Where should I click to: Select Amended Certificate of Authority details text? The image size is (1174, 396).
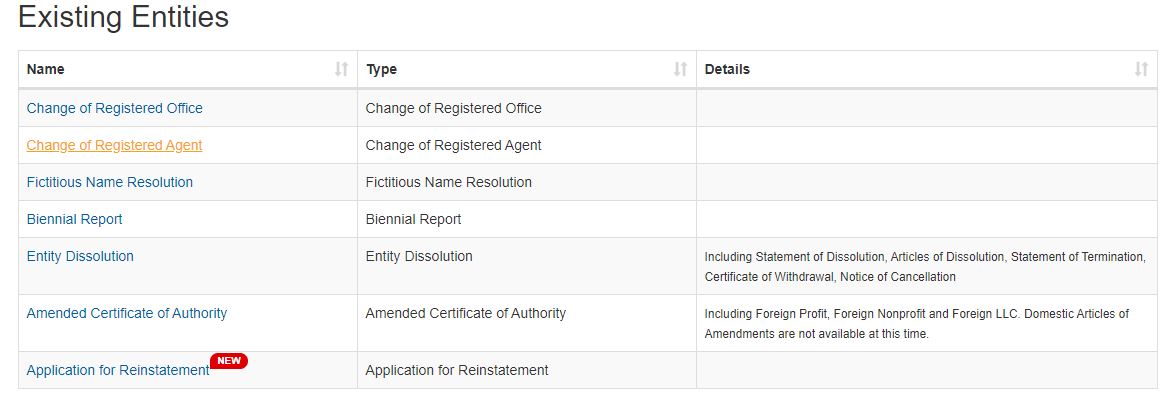point(916,323)
